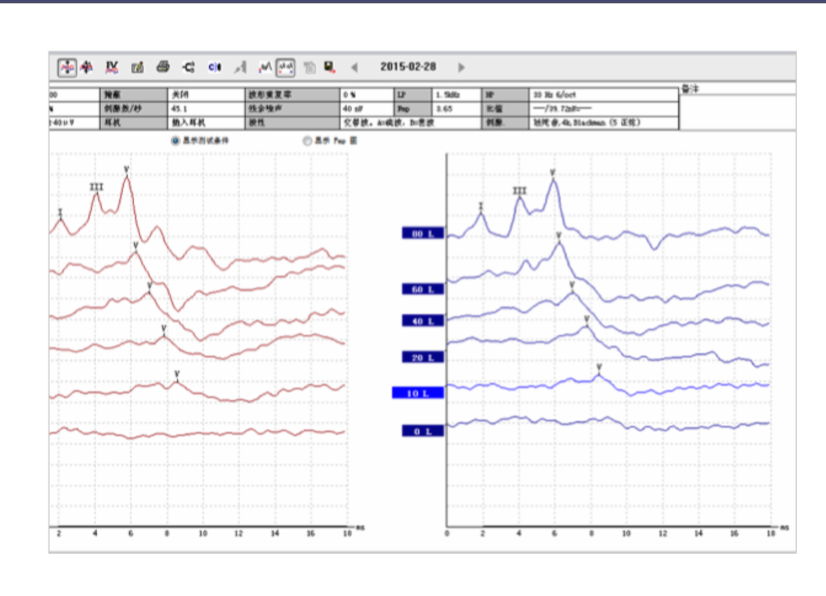Select the highlighted 10 L intensity label
The width and height of the screenshot is (826, 596).
tap(418, 393)
